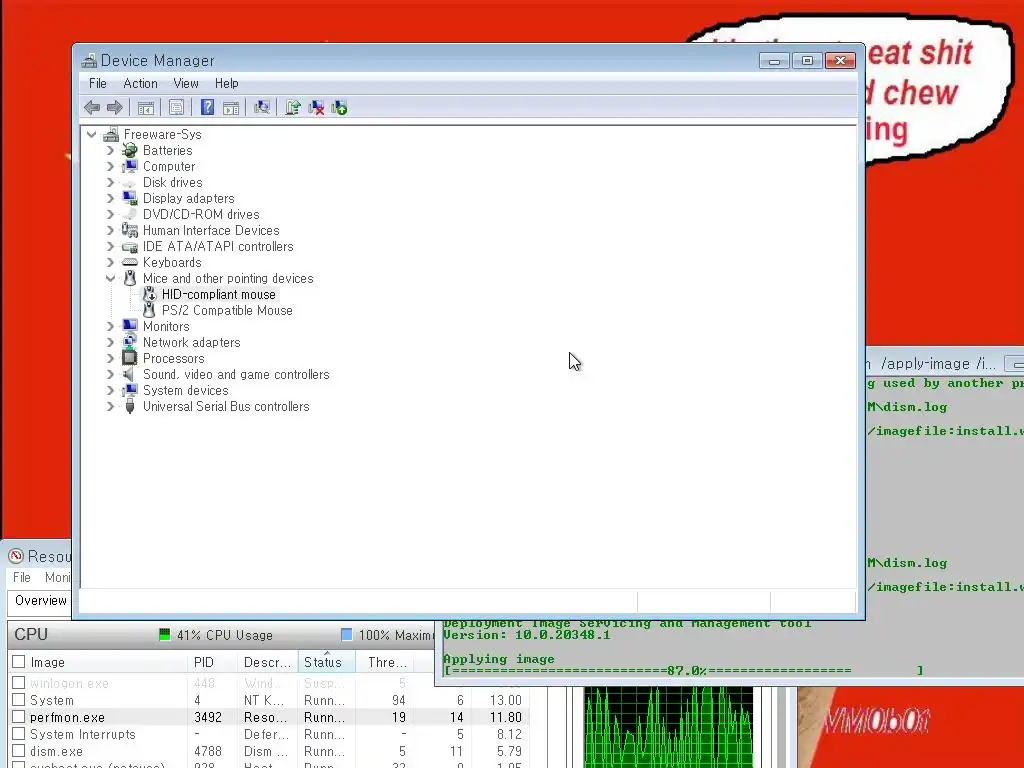The image size is (1024, 768).
Task: Click the Monitors category icon
Action: pos(129,326)
